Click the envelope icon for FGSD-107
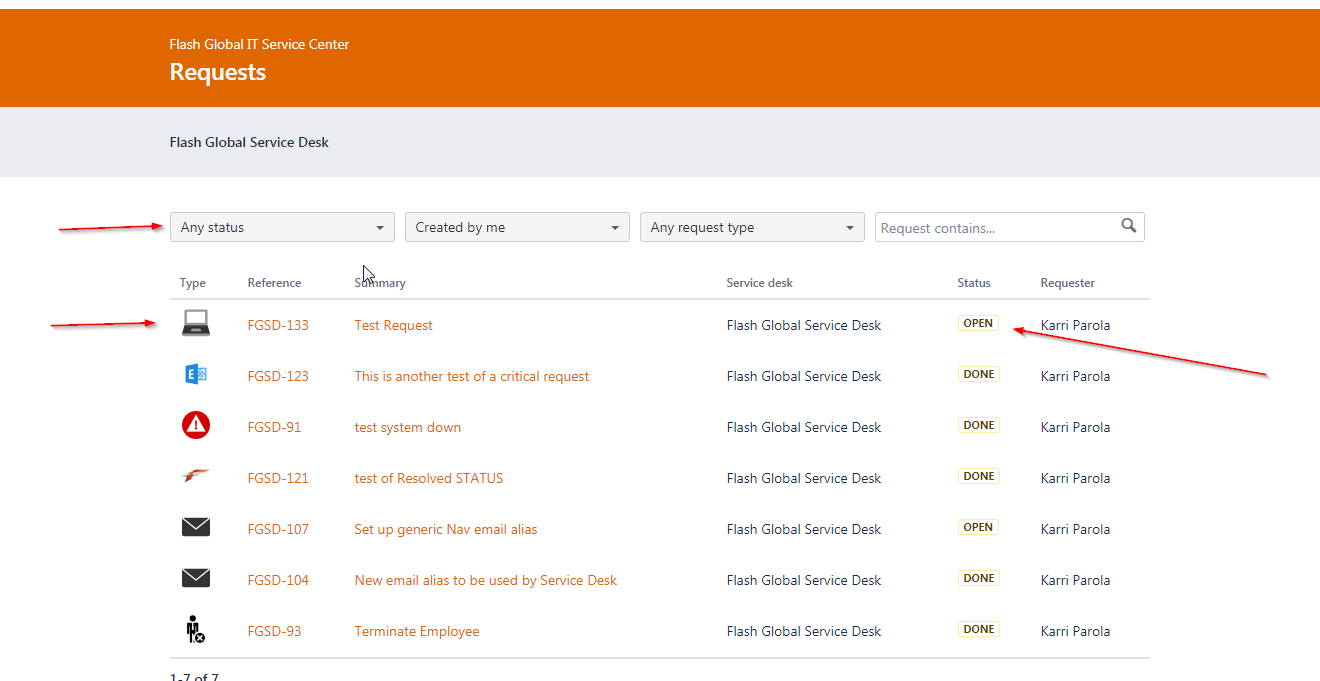The width and height of the screenshot is (1320, 681). [196, 527]
